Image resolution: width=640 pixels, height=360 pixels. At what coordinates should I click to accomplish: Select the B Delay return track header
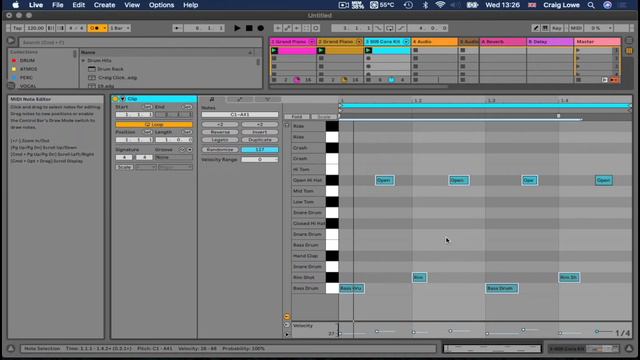tap(550, 42)
